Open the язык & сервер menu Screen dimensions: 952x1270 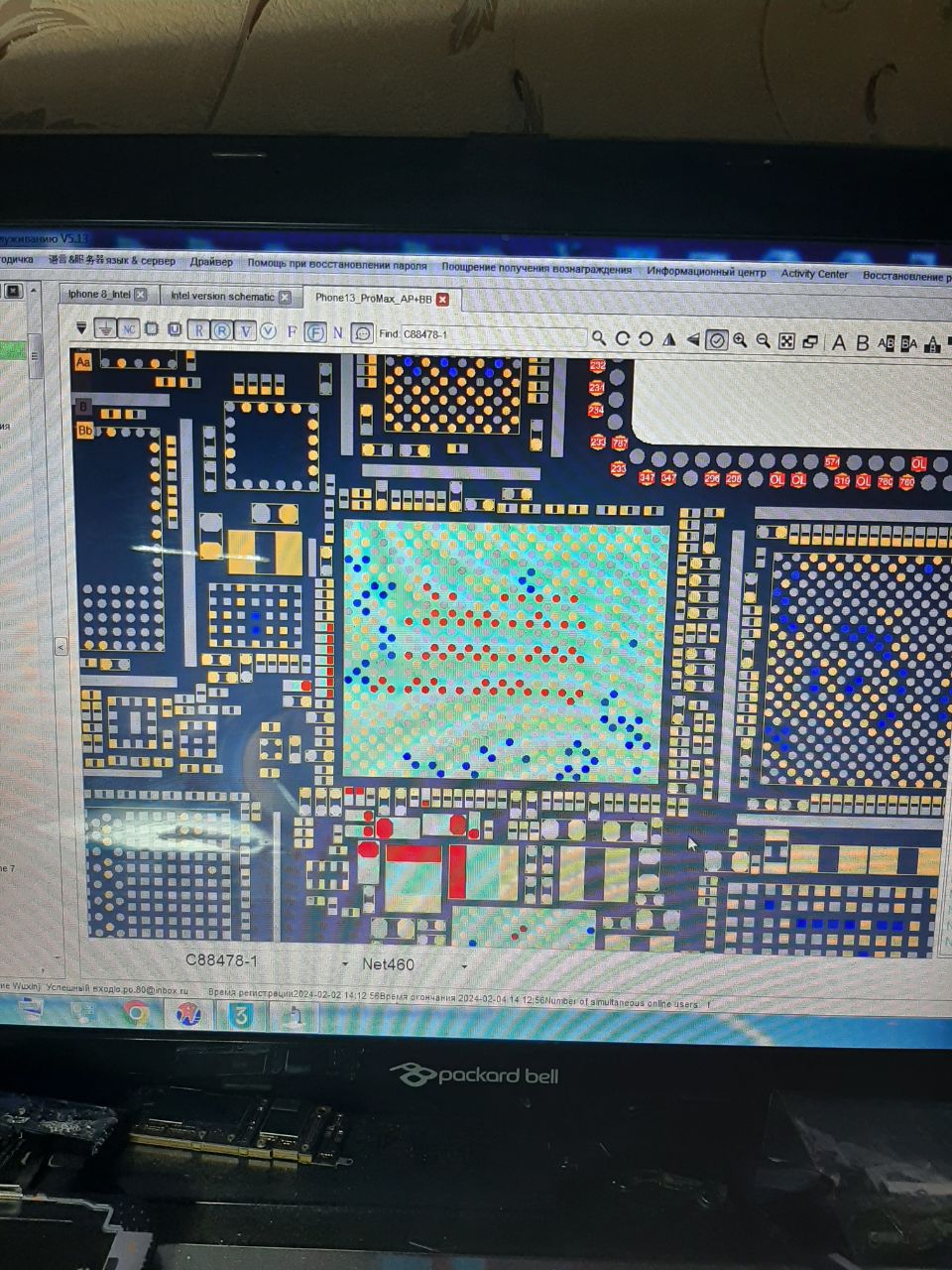tap(112, 261)
